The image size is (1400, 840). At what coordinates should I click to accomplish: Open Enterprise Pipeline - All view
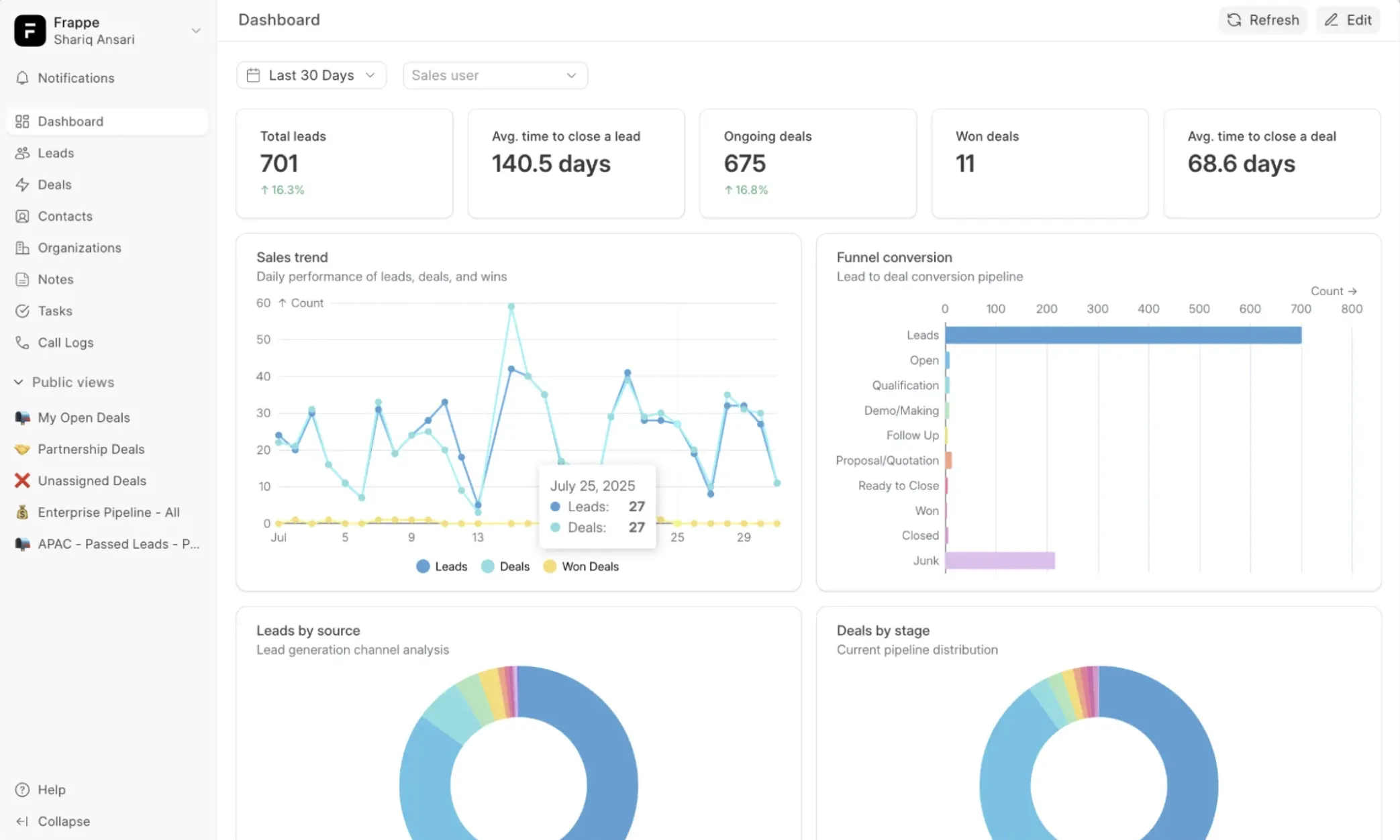coord(107,512)
